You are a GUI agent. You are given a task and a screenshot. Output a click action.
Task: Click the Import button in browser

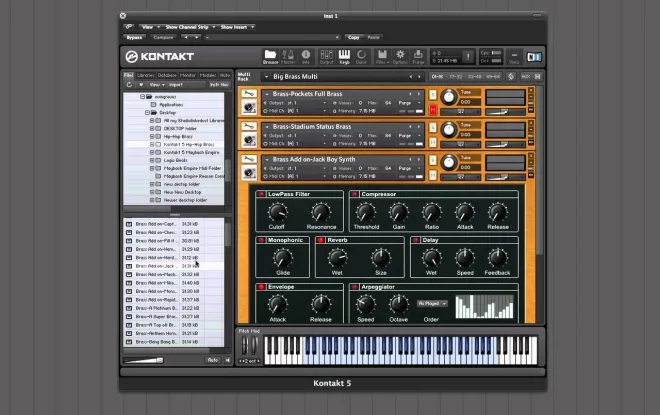click(x=176, y=85)
